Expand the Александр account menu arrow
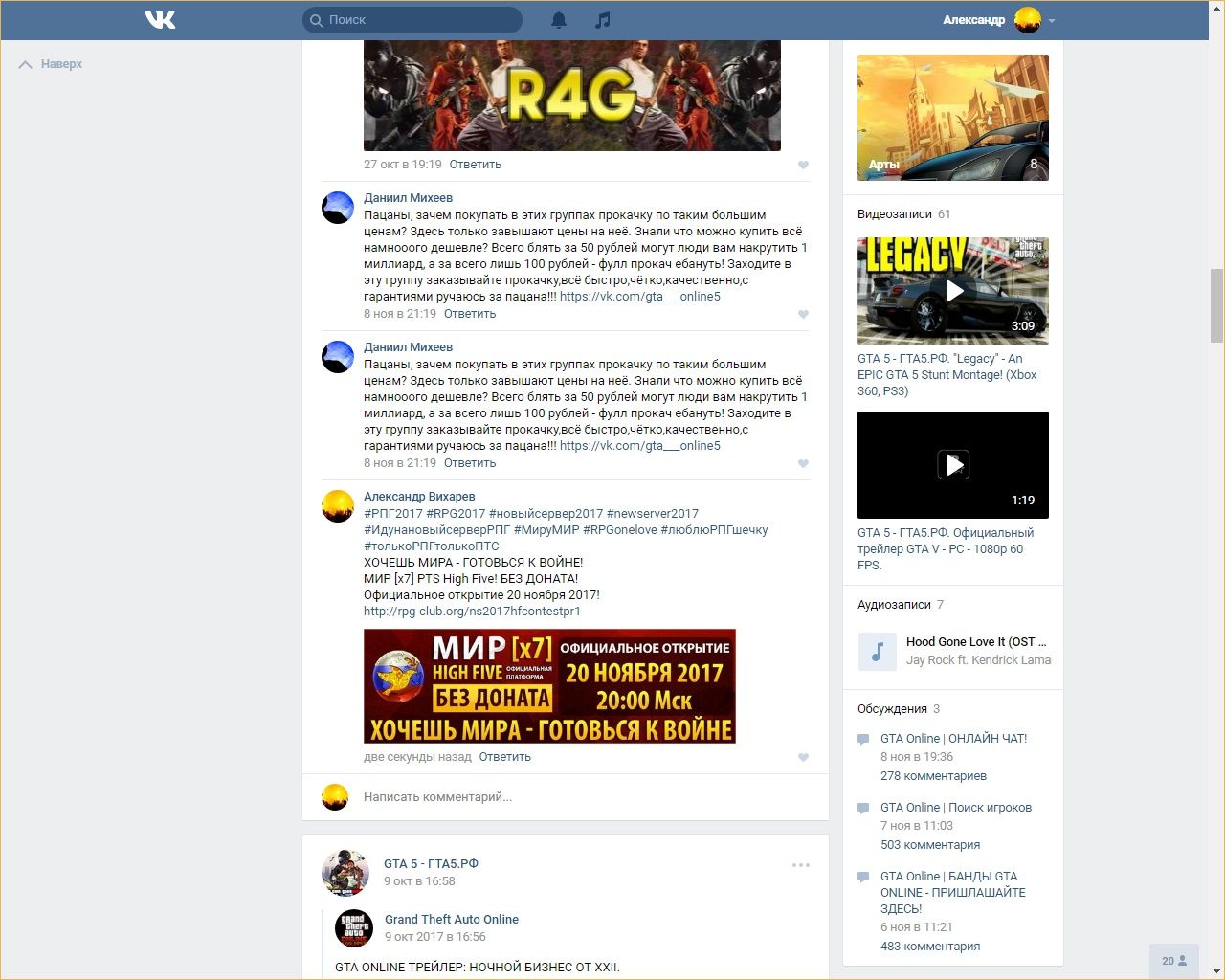 click(1052, 21)
